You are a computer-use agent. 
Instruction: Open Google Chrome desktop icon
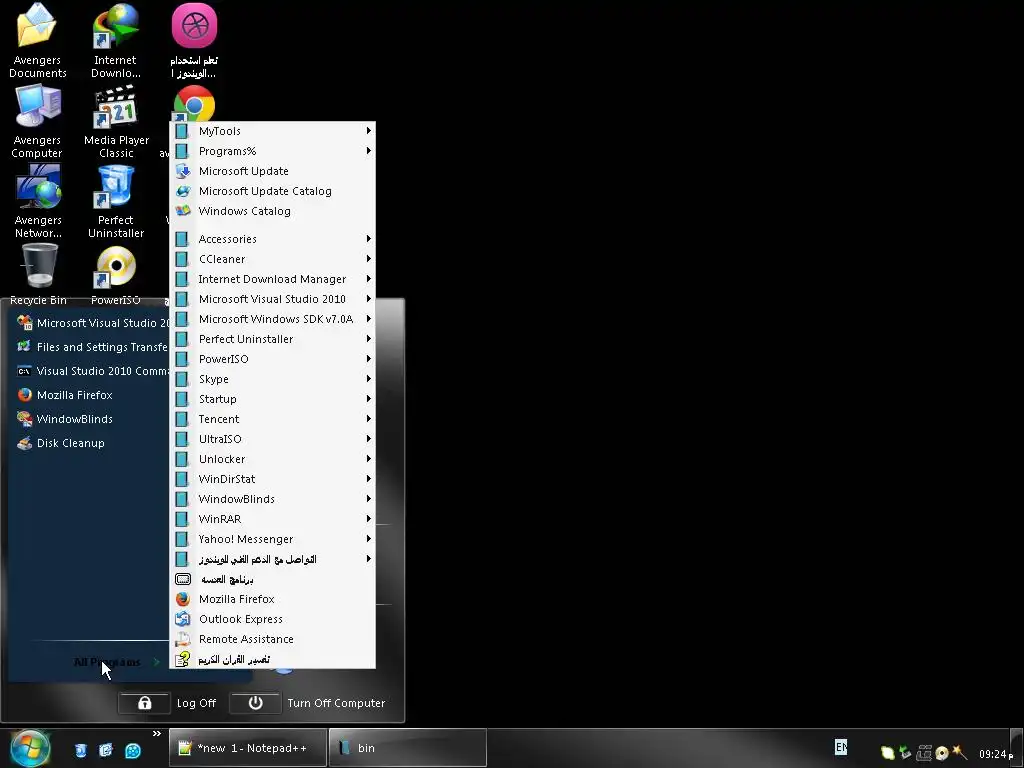tap(195, 104)
